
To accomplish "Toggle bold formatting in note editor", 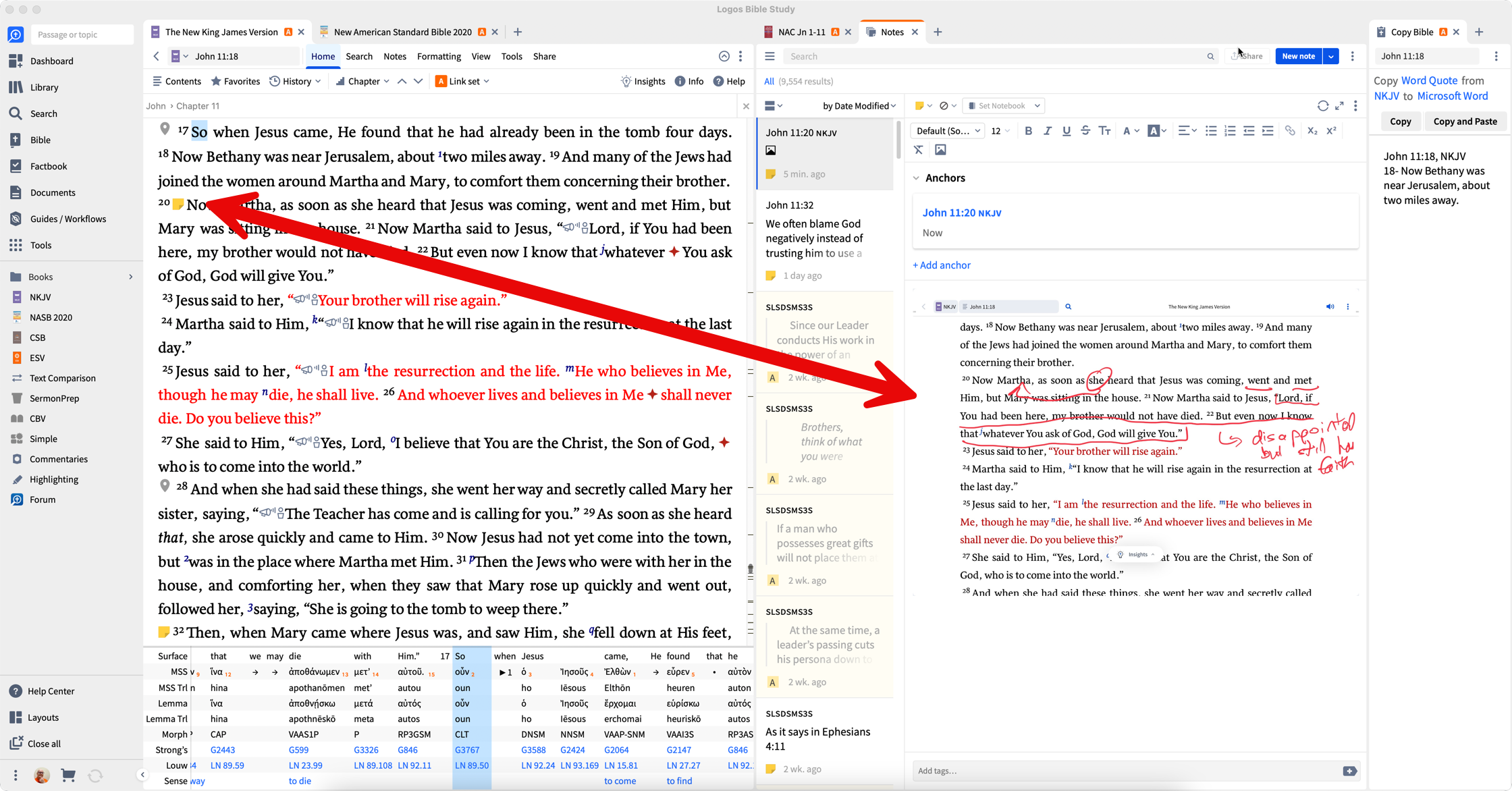I will [1028, 131].
